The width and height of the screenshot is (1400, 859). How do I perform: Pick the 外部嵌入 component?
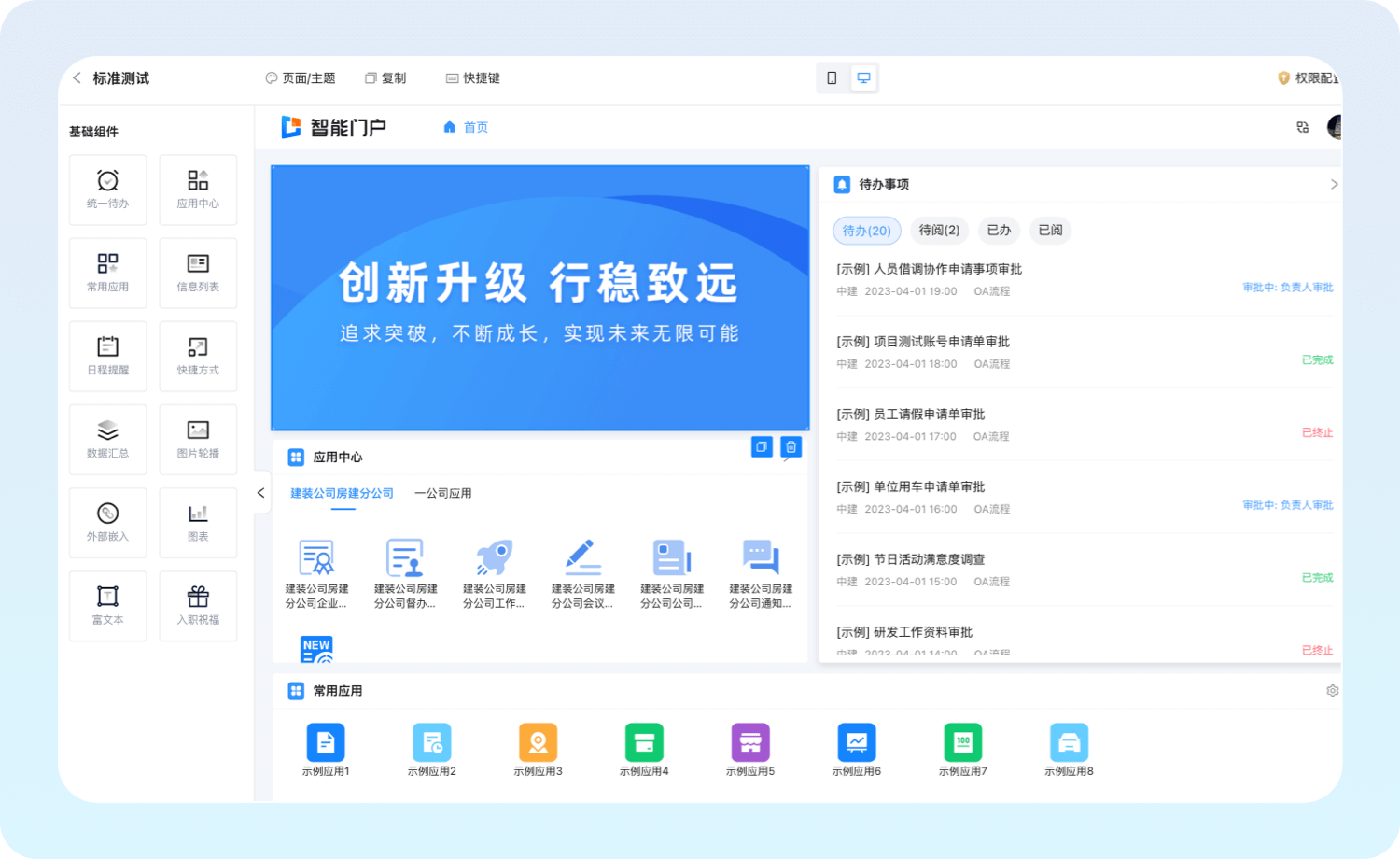pyautogui.click(x=107, y=522)
